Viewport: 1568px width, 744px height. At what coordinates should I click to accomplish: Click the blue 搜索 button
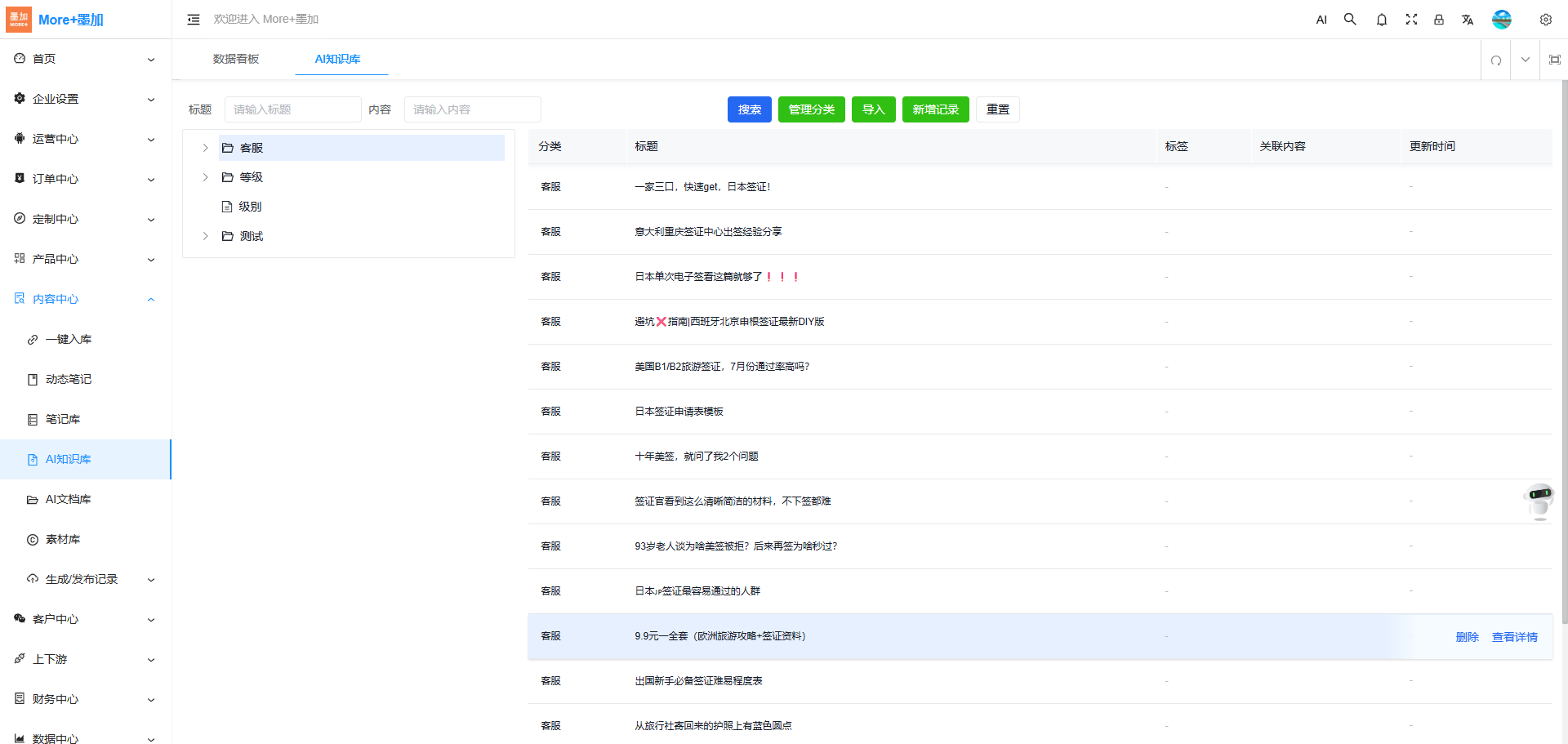coord(749,109)
